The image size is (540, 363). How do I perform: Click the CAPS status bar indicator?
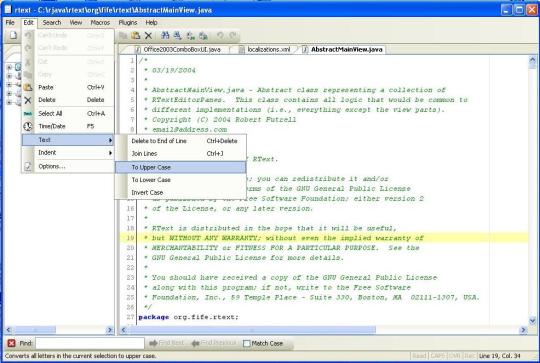437,356
